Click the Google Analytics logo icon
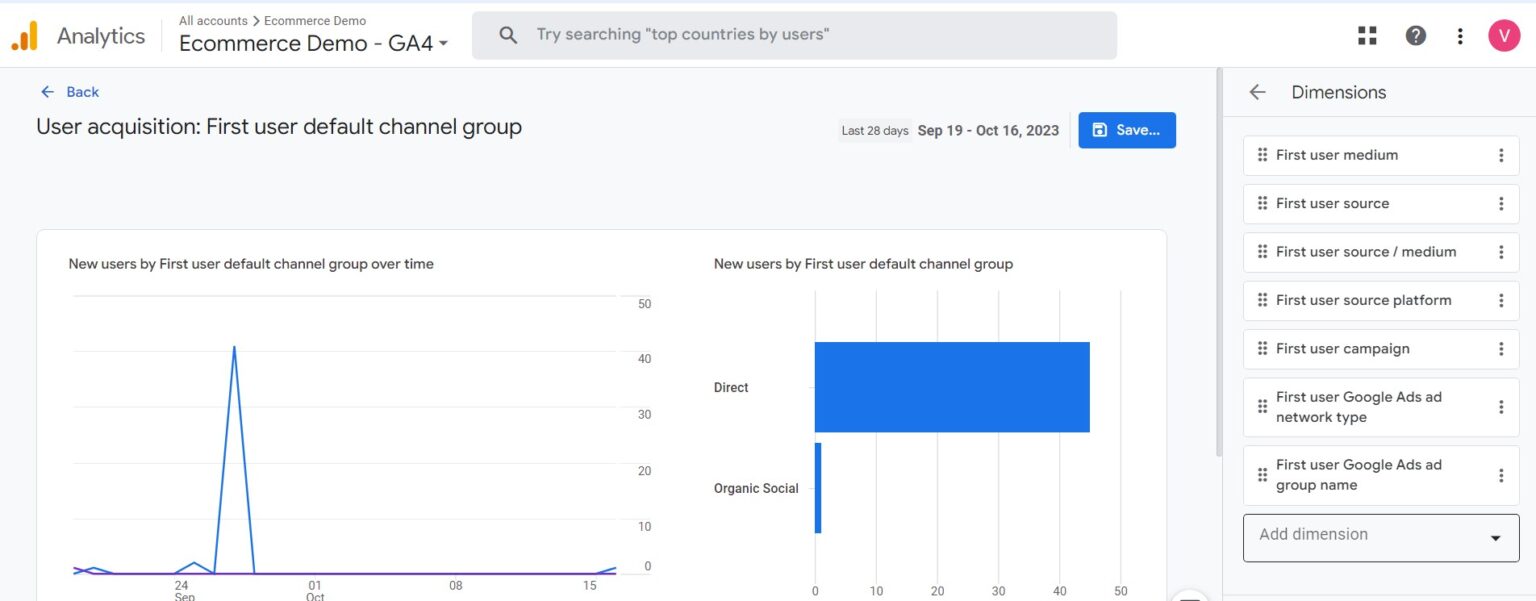Viewport: 1536px width, 601px height. (24, 36)
